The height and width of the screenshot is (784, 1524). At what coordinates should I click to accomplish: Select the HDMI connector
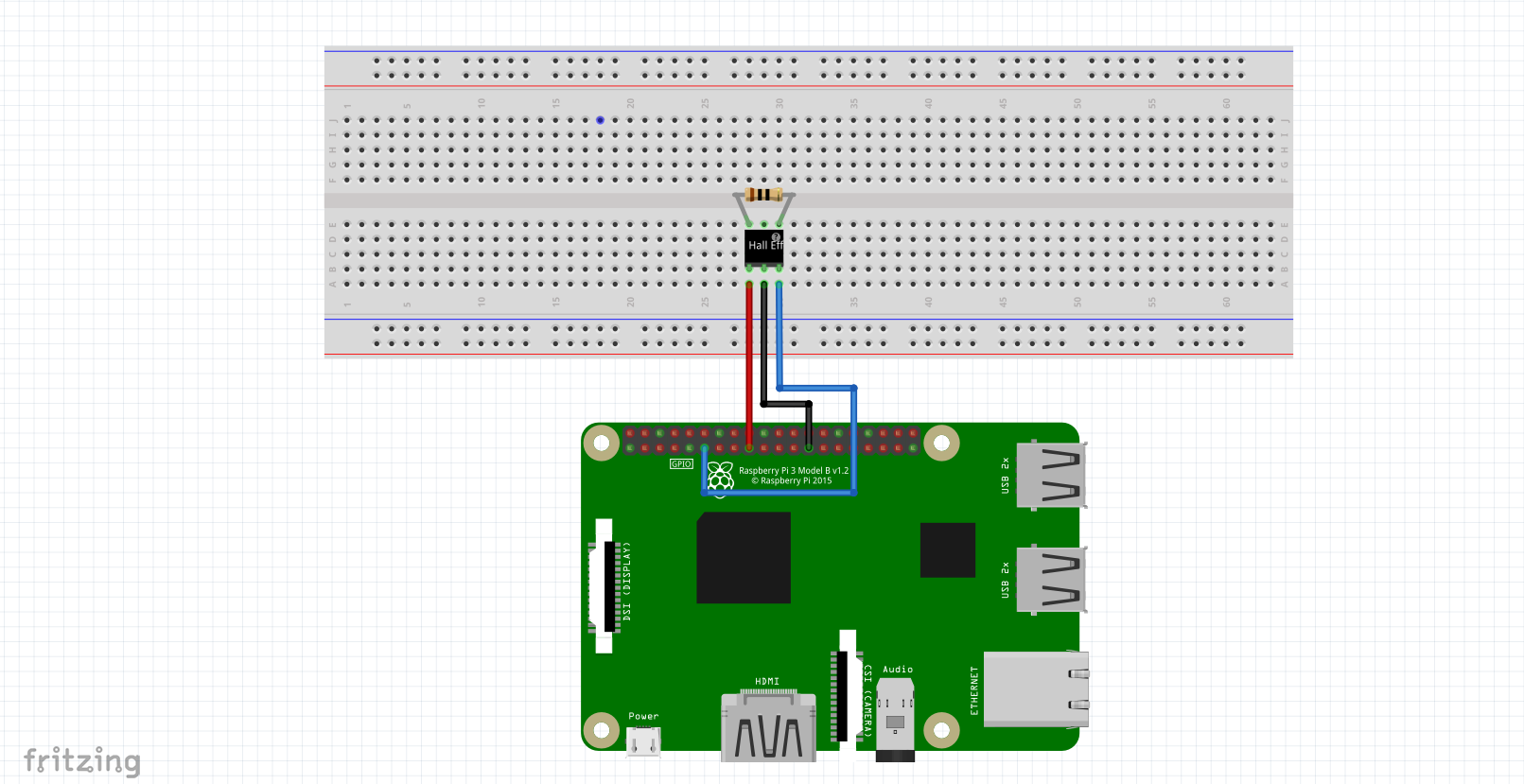(x=768, y=726)
